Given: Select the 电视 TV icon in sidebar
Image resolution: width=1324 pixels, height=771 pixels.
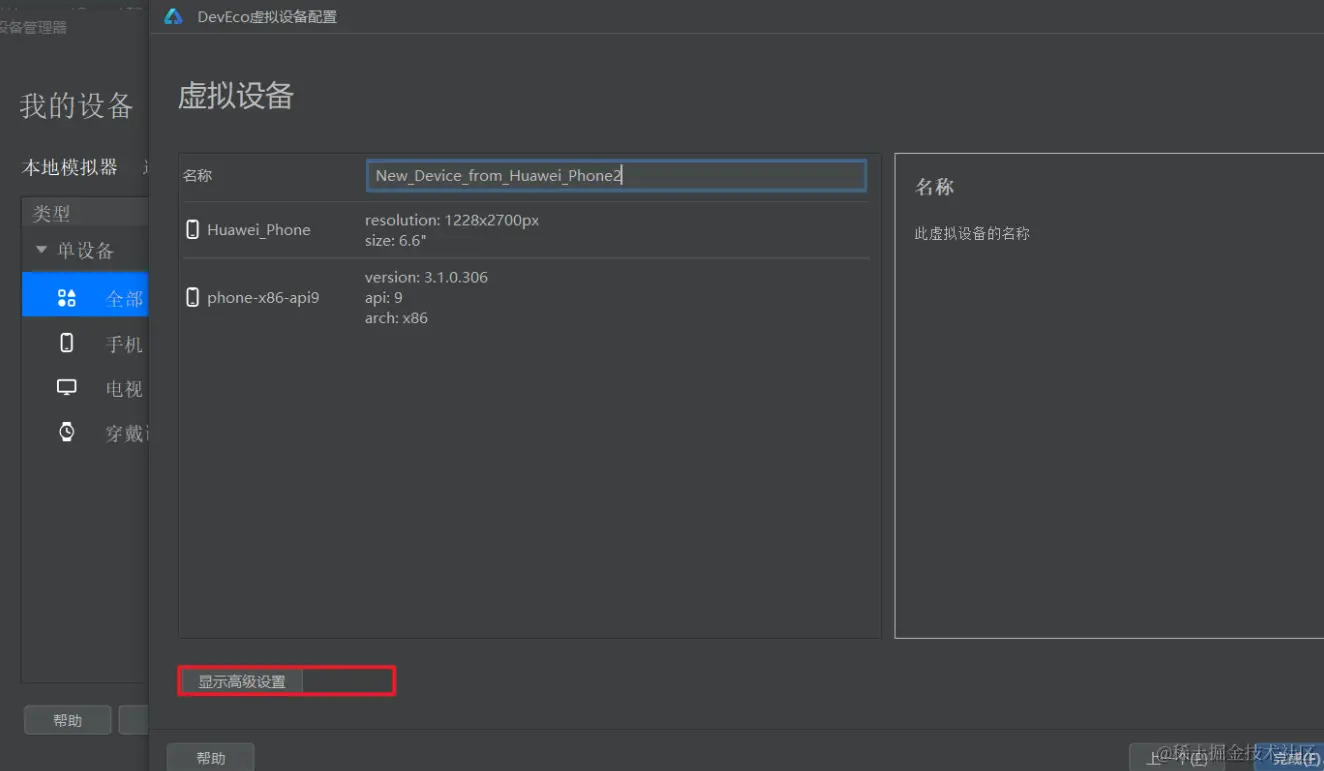Looking at the screenshot, I should click(x=67, y=388).
